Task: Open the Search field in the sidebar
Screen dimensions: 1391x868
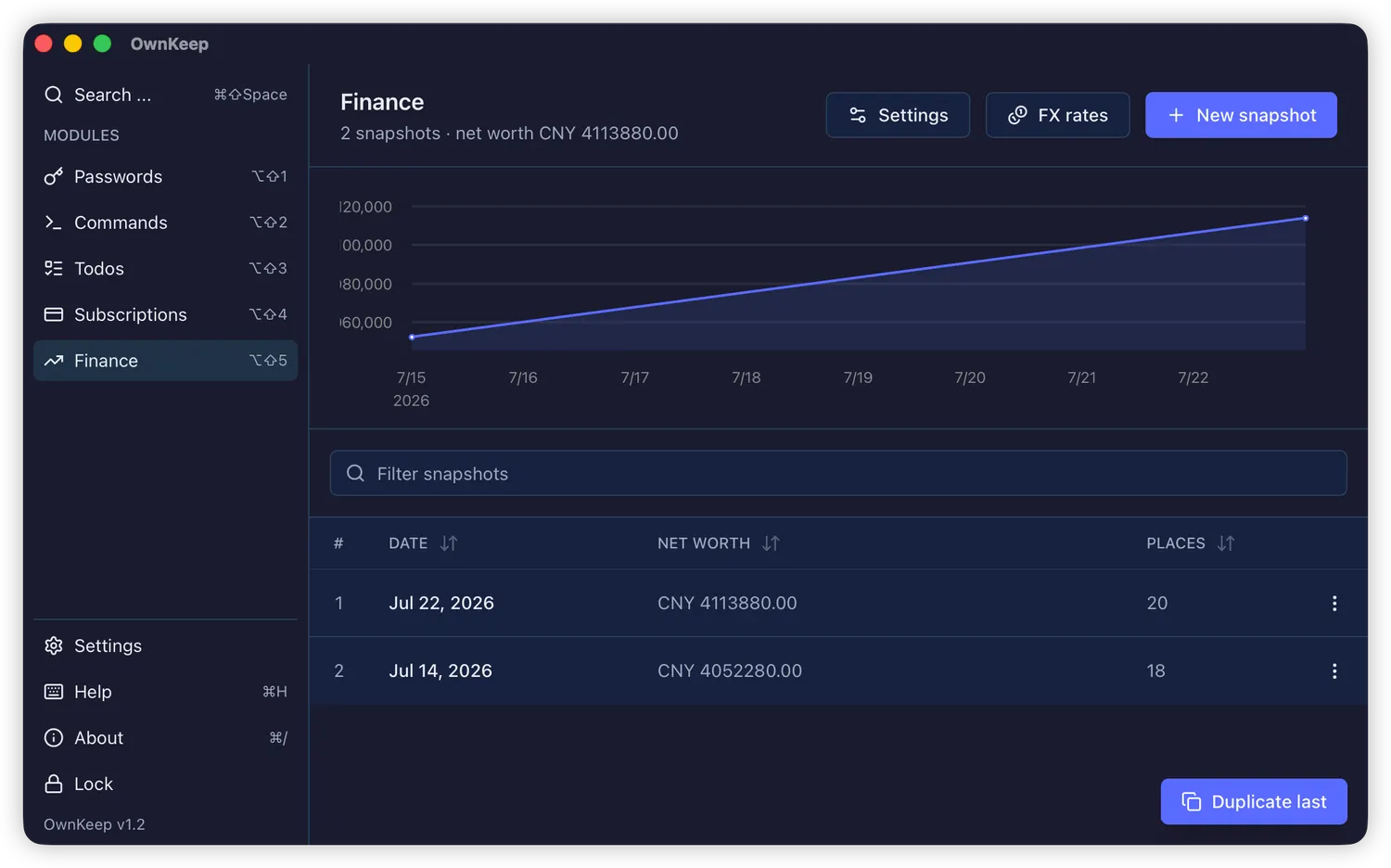Action: [x=165, y=95]
